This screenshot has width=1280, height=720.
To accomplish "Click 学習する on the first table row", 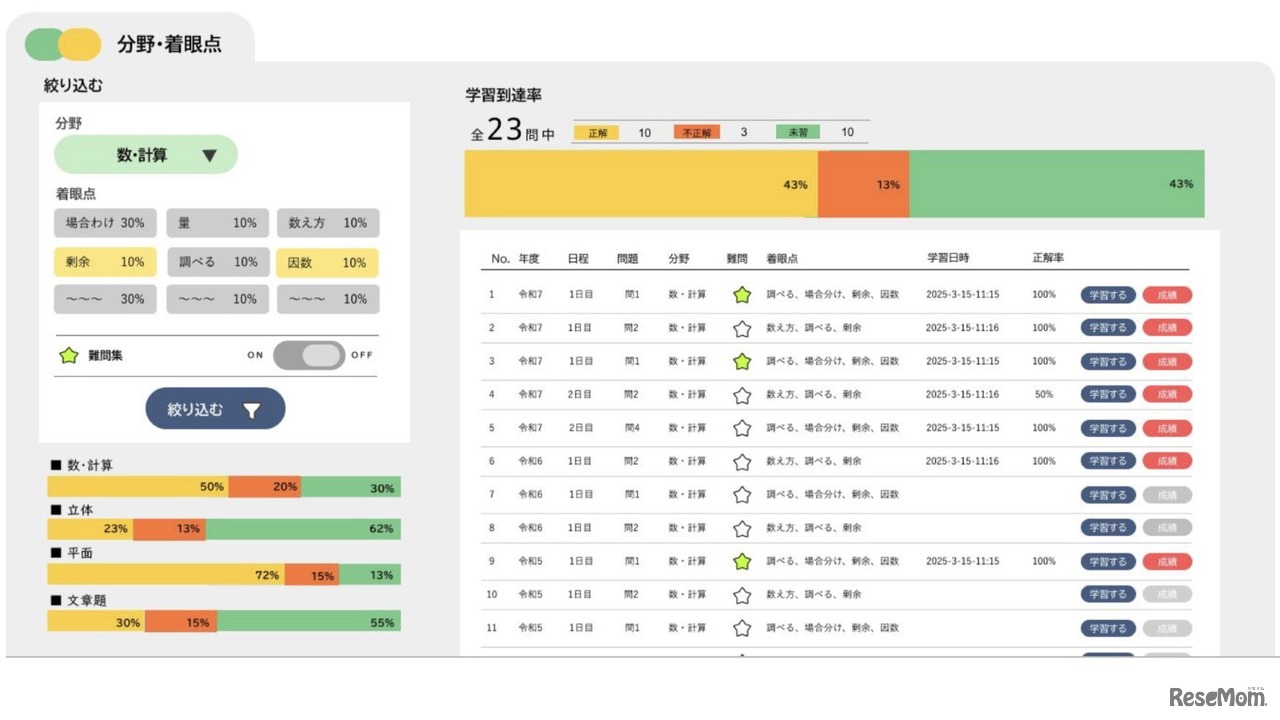I will (1107, 295).
